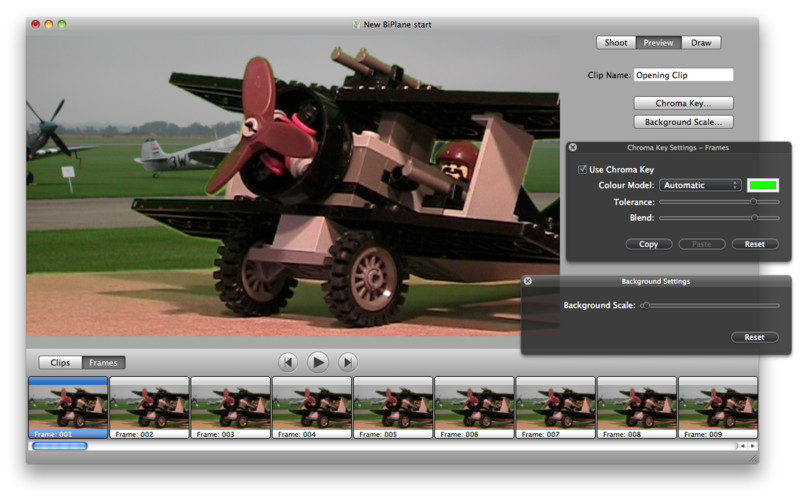Image resolution: width=800 pixels, height=500 pixels.
Task: Switch to Draw mode
Action: pyautogui.click(x=701, y=43)
